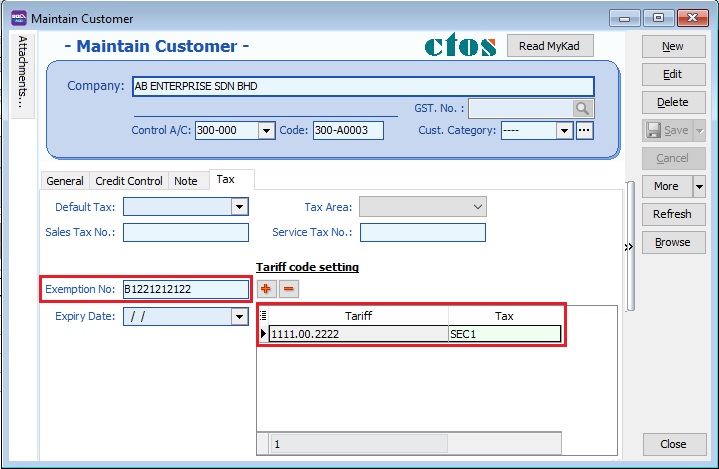Screen dimensions: 719x469
Task: Add a tariff row with plus icon
Action: click(267, 288)
